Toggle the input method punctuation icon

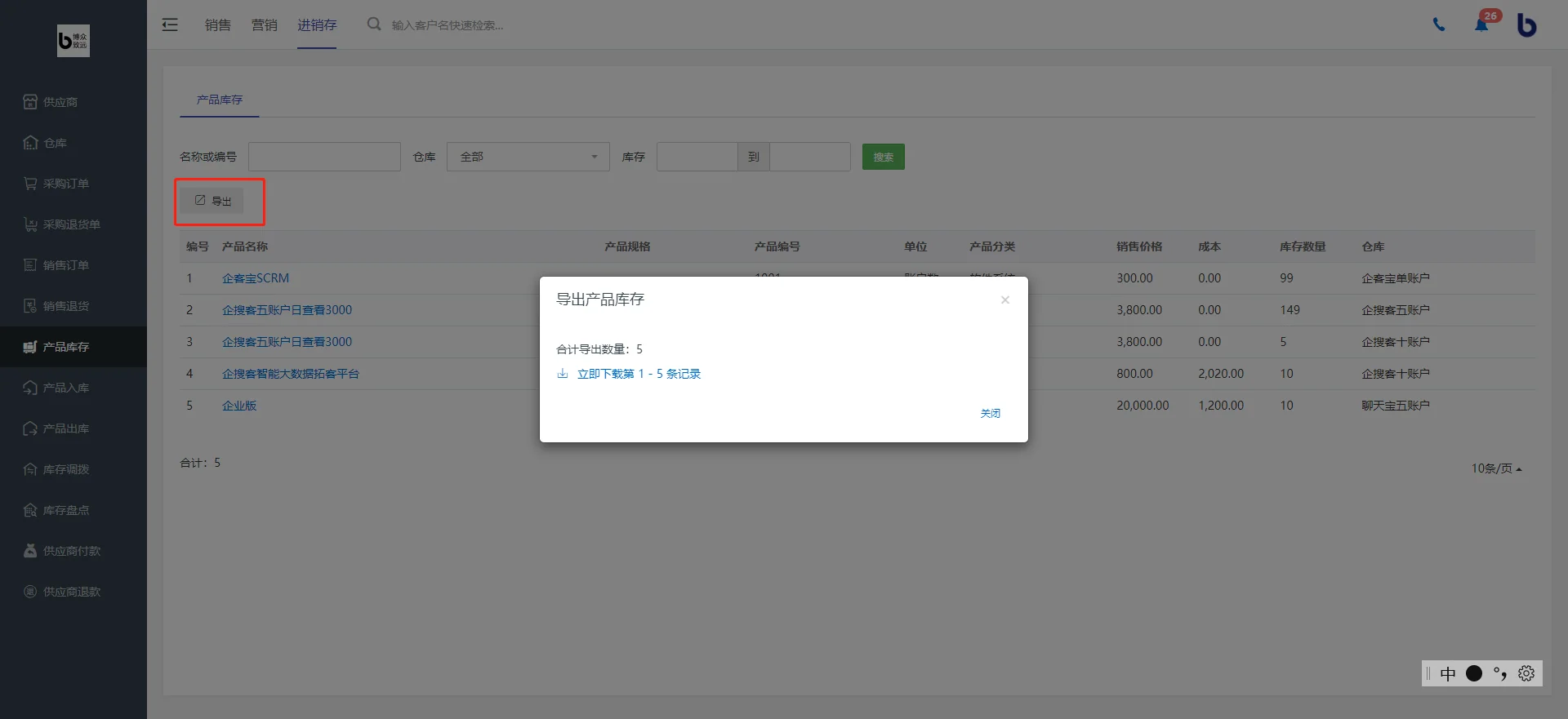click(1500, 673)
